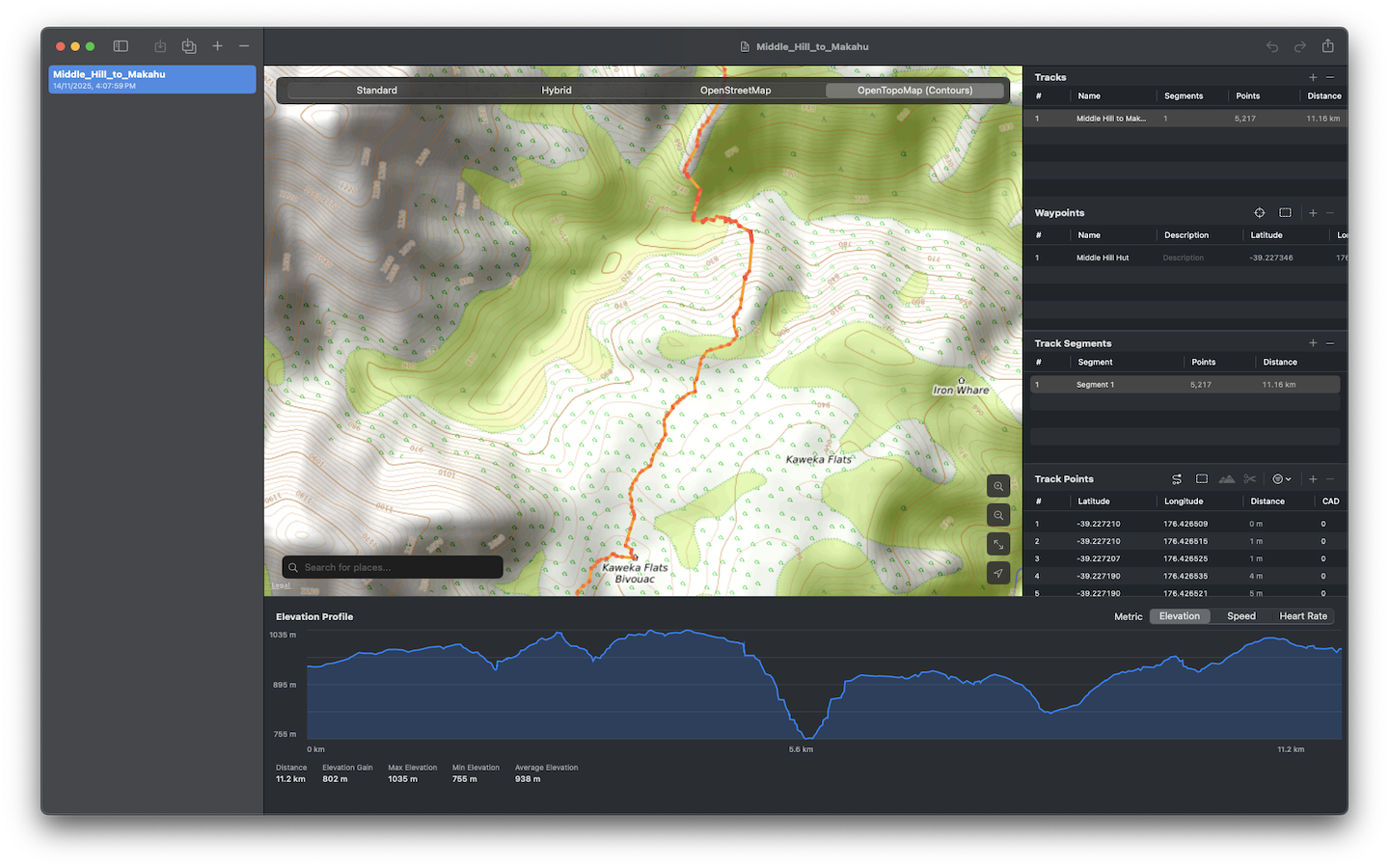Click the crosshair locate icon in Waypoints panel
This screenshot has height=868, width=1389.
1259,212
